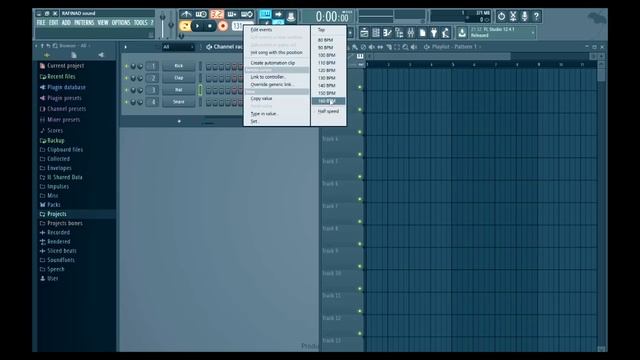Click the Hat channel name button
Screen dimensions: 640x360
[x=178, y=90]
